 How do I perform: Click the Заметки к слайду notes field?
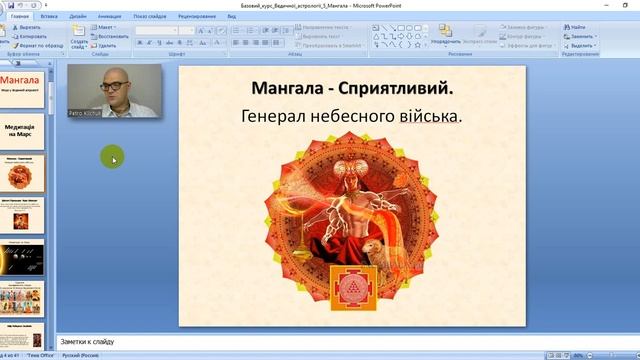347,342
